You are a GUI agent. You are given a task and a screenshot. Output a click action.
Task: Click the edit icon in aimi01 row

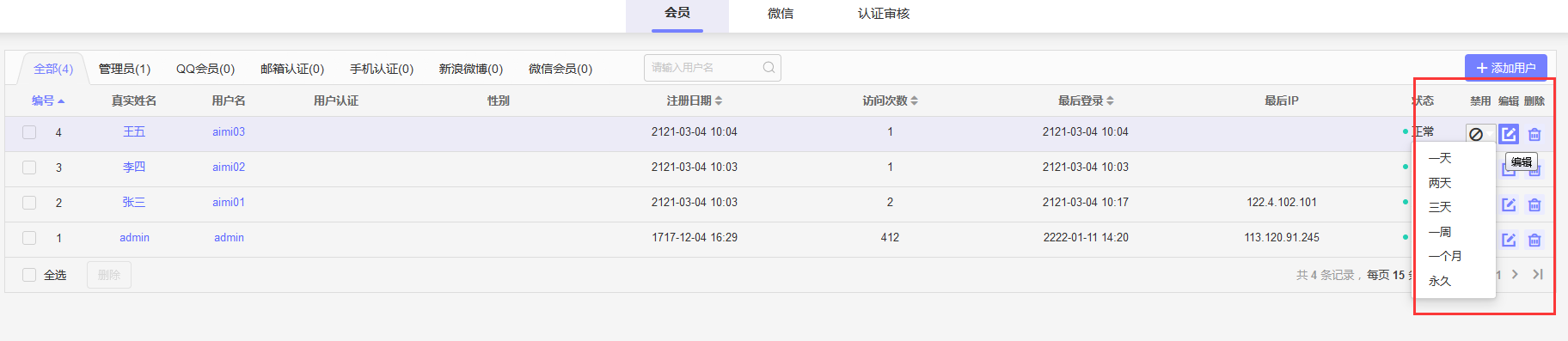point(1509,204)
